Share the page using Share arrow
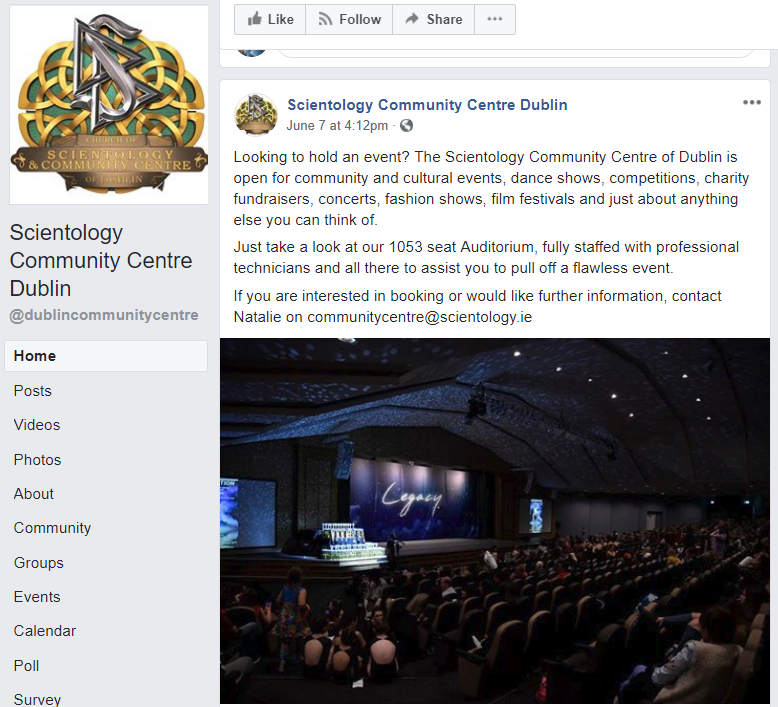778x707 pixels. coord(434,19)
